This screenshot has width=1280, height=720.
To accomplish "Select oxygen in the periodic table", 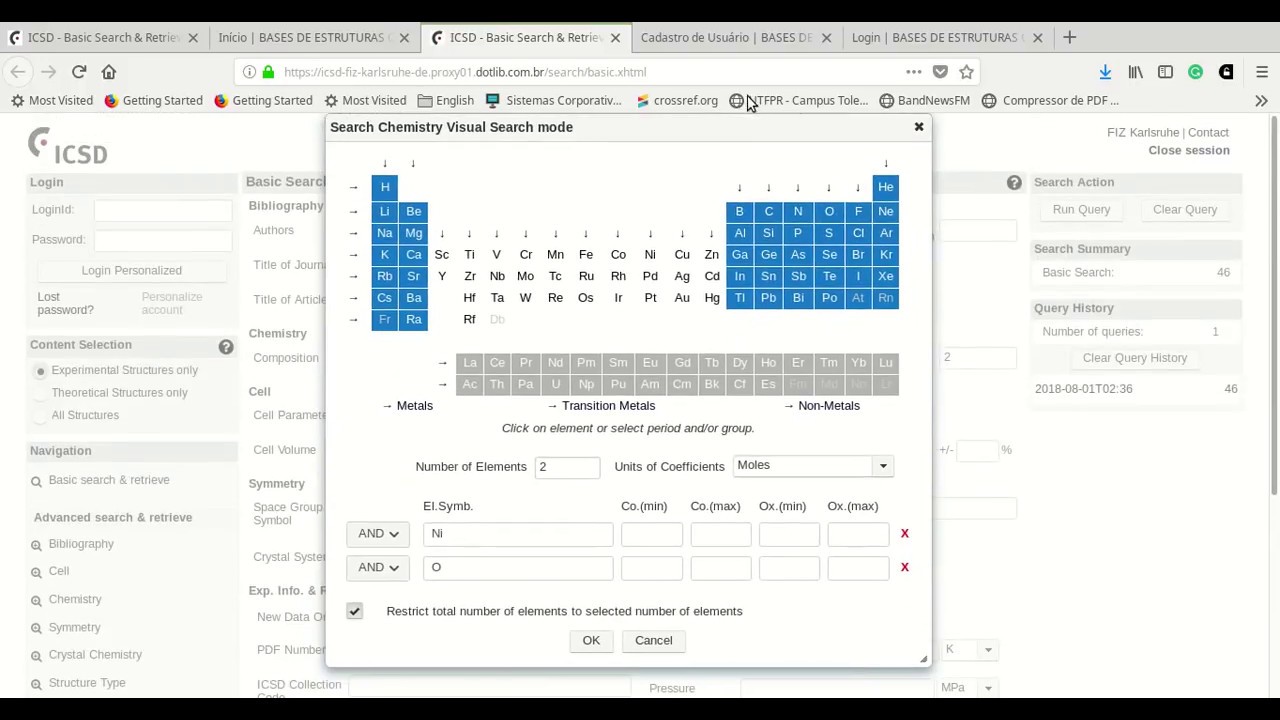I will pos(829,211).
